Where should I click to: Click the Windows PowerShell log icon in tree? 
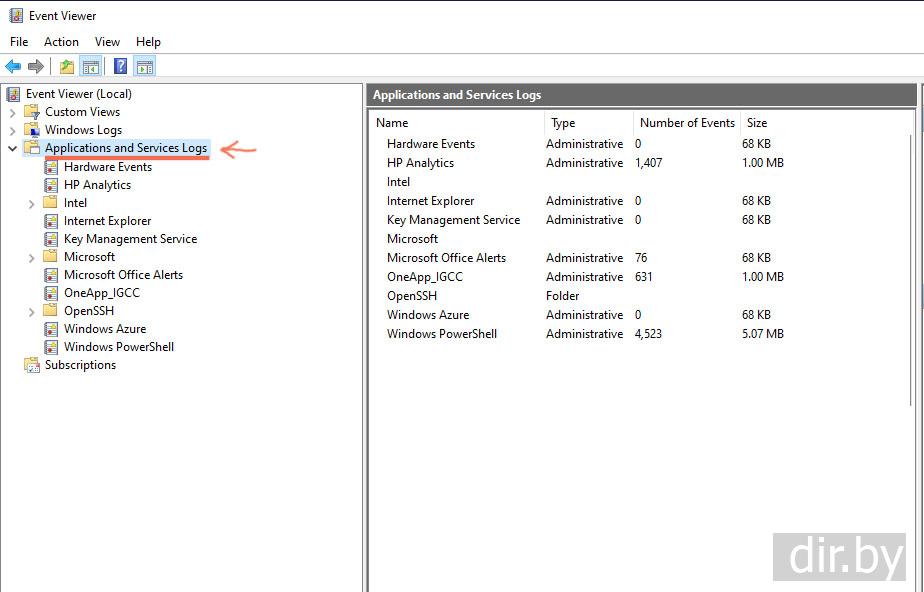point(51,347)
